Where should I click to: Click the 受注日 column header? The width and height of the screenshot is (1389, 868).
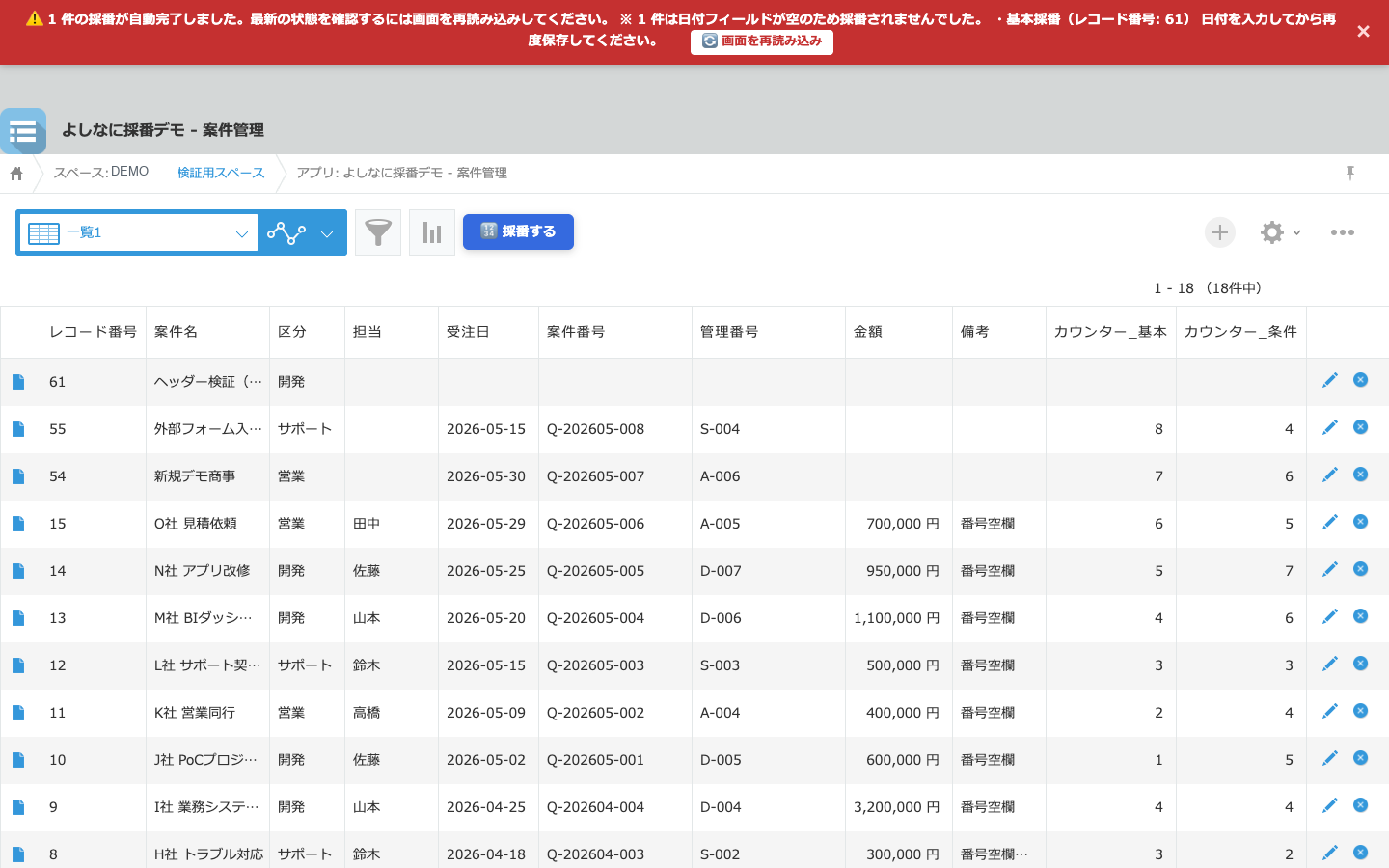[468, 332]
